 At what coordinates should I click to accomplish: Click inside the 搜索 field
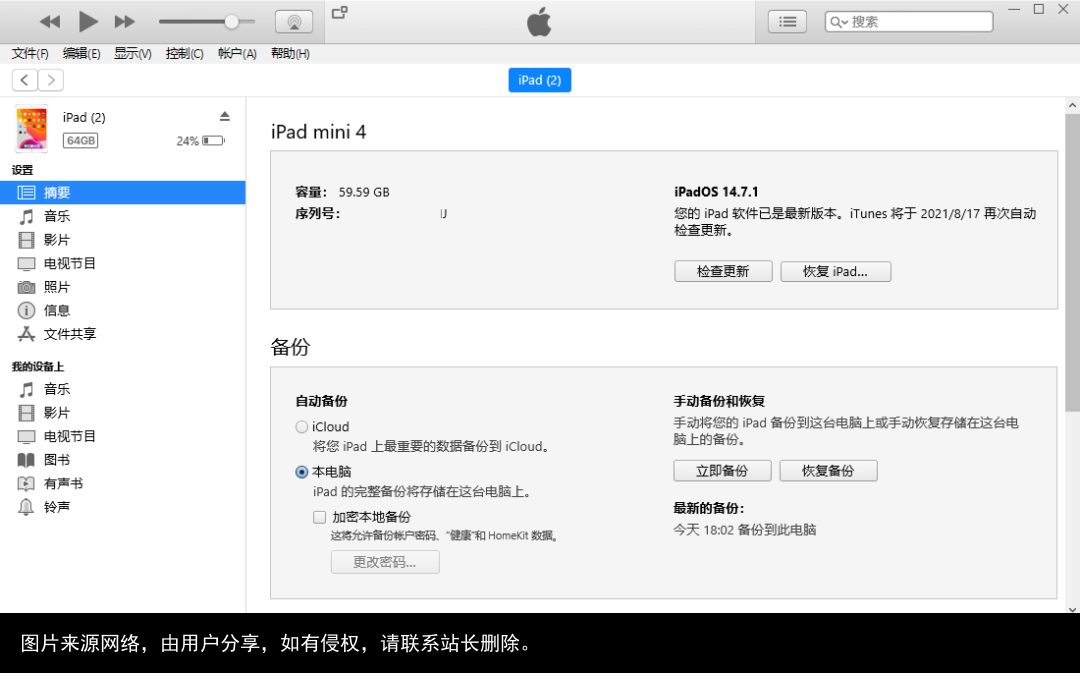tap(908, 21)
